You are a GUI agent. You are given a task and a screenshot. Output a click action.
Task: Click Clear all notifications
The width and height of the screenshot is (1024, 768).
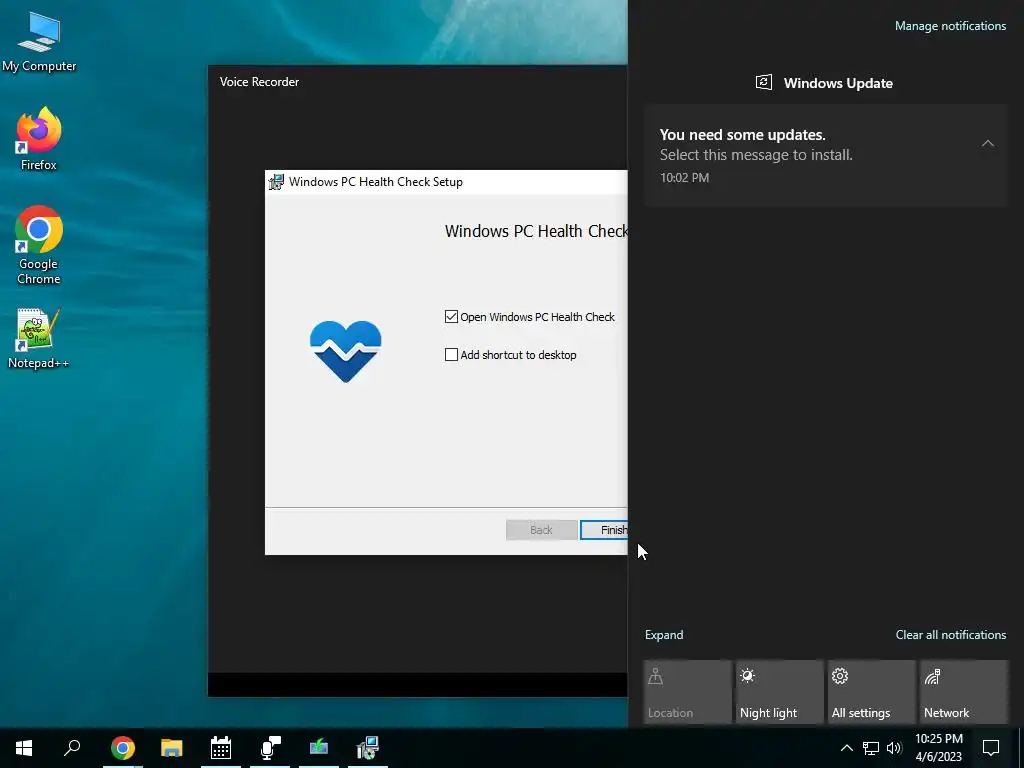point(950,635)
